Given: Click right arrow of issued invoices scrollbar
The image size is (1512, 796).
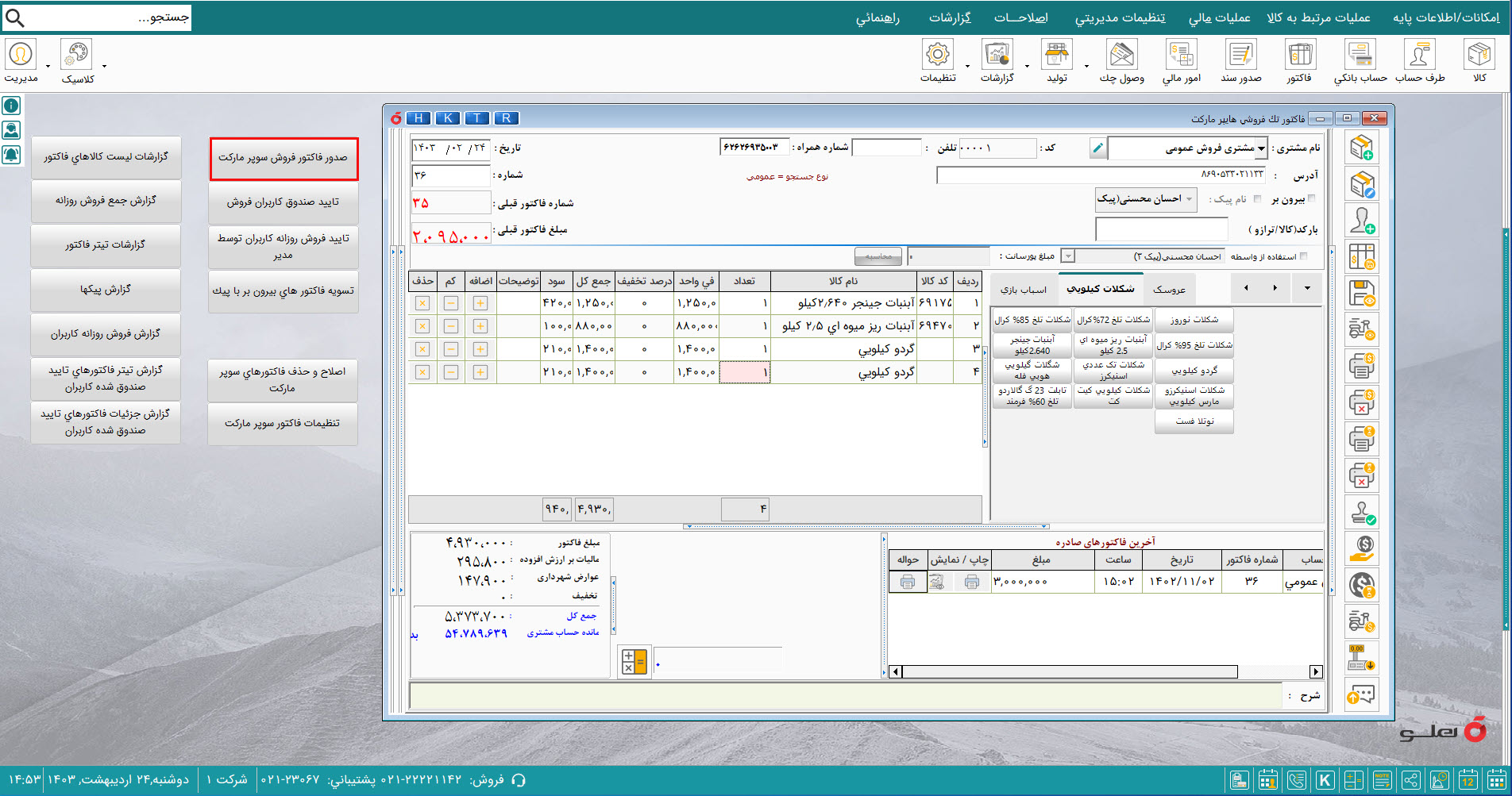Looking at the screenshot, I should [x=1316, y=672].
